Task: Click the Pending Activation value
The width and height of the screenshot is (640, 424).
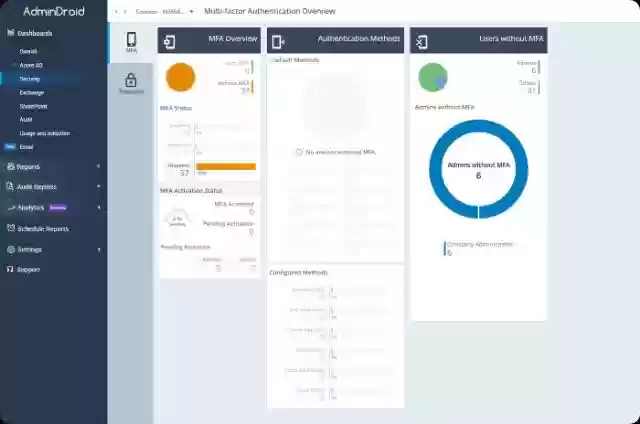Action: [x=251, y=232]
